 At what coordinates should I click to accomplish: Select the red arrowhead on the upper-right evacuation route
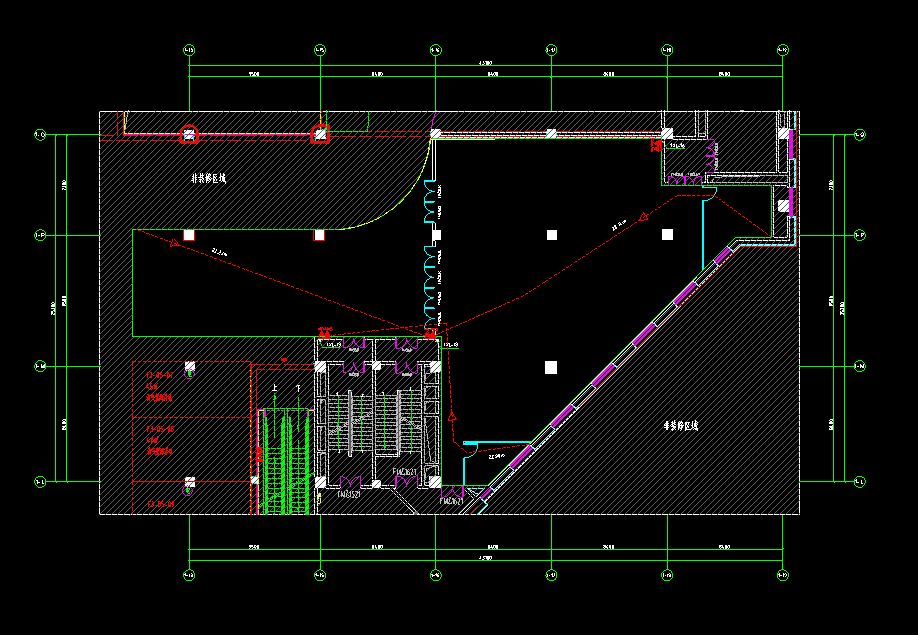tap(645, 215)
